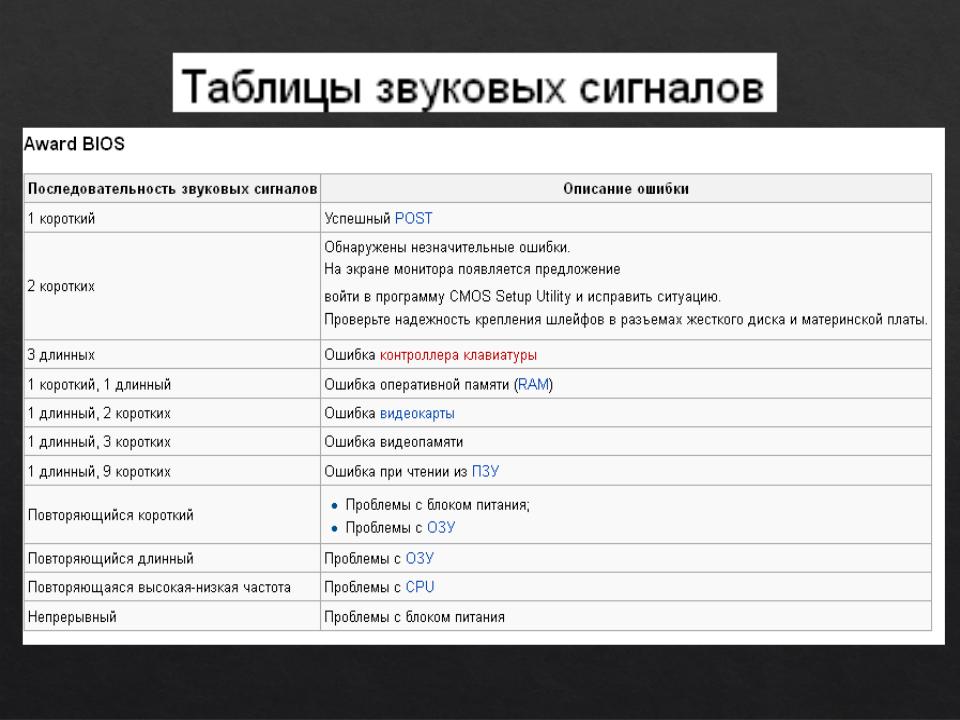
Task: Open the CPU link
Action: (x=419, y=587)
